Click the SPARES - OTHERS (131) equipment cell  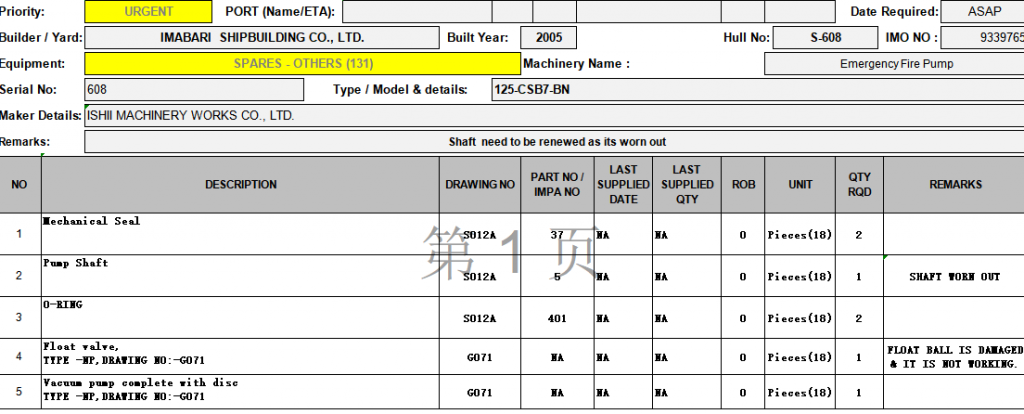point(302,64)
